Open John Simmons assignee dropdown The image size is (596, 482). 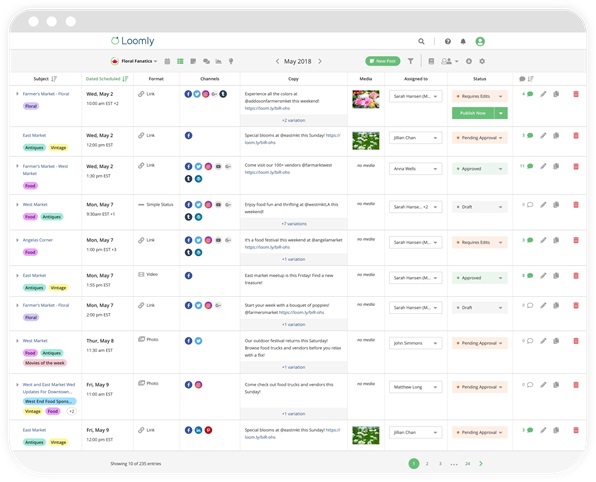[x=415, y=343]
